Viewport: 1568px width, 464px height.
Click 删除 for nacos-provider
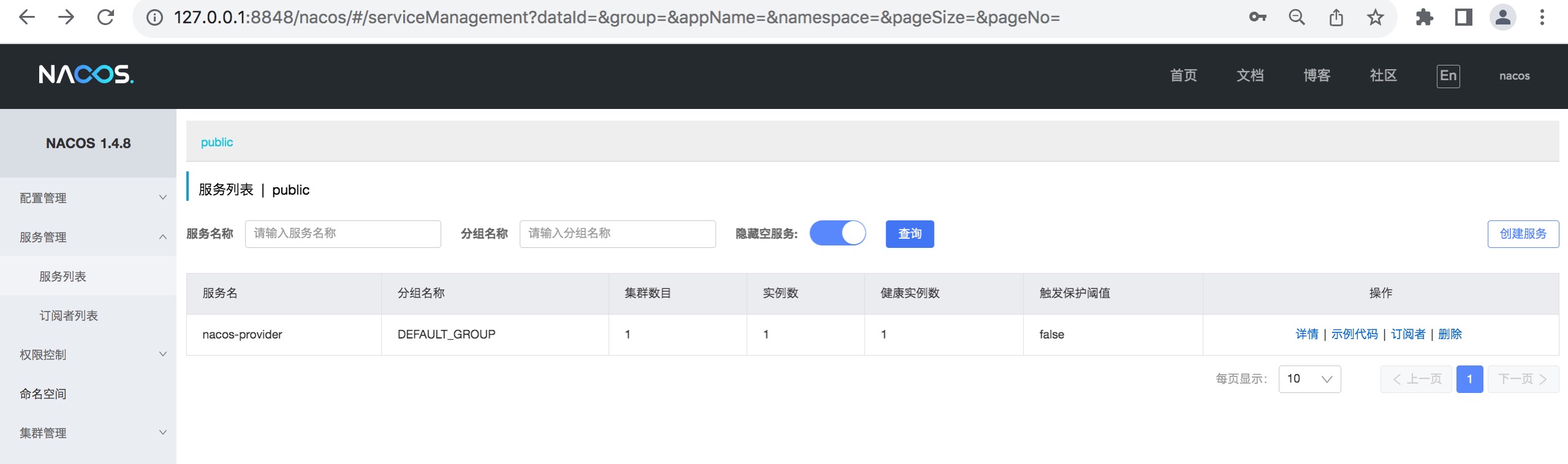tap(1450, 334)
